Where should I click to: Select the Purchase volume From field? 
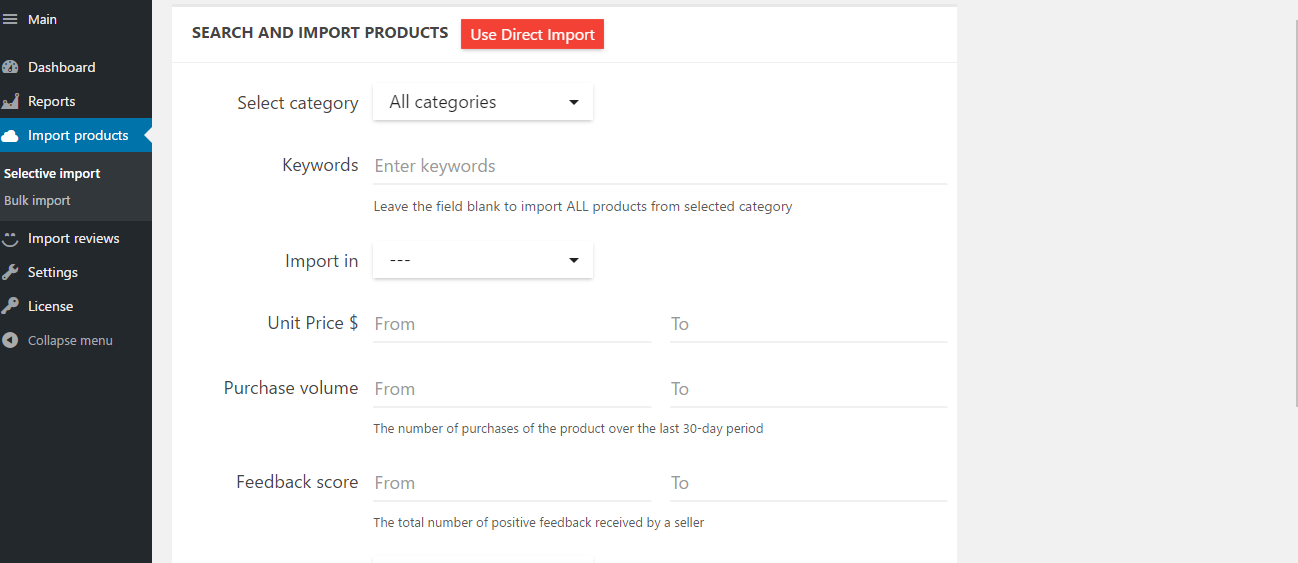511,389
